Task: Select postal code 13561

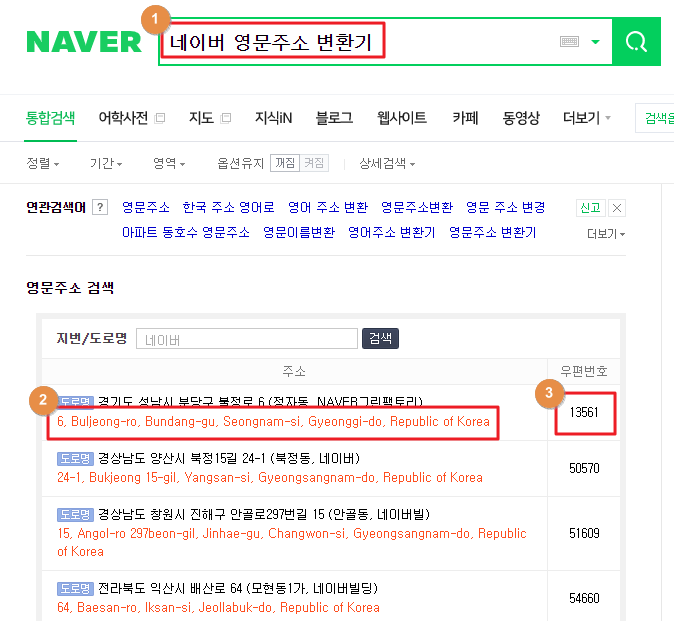Action: click(584, 413)
